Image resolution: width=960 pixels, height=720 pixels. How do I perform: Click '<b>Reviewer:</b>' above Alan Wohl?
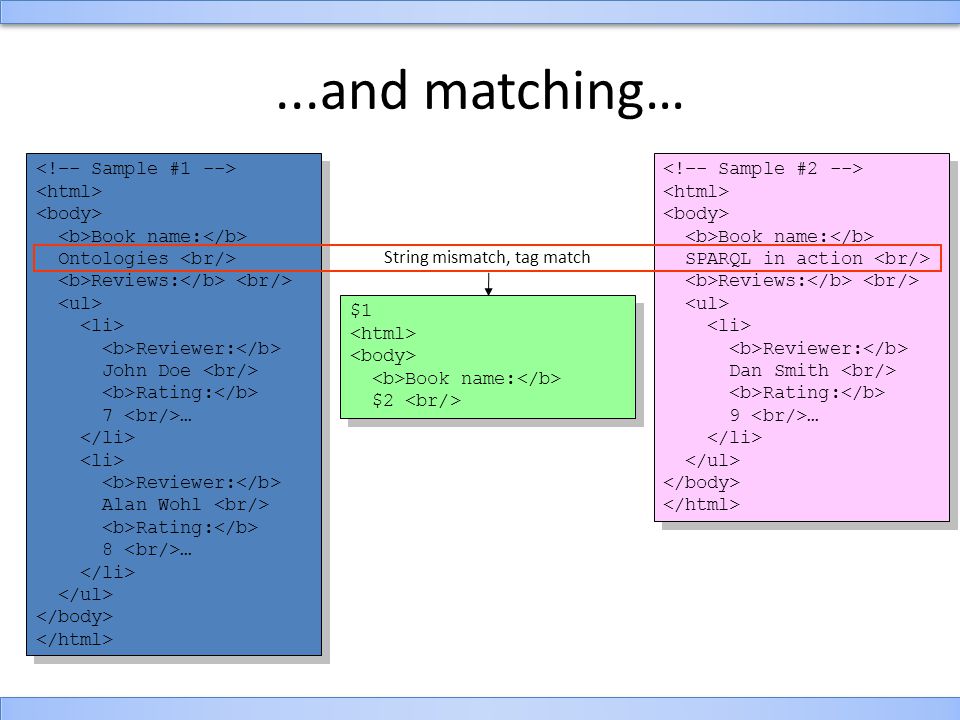point(192,482)
